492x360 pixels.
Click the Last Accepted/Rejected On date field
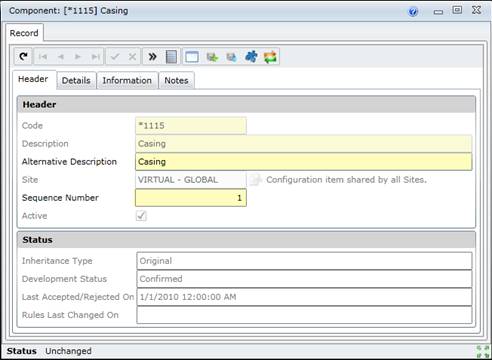tap(304, 297)
